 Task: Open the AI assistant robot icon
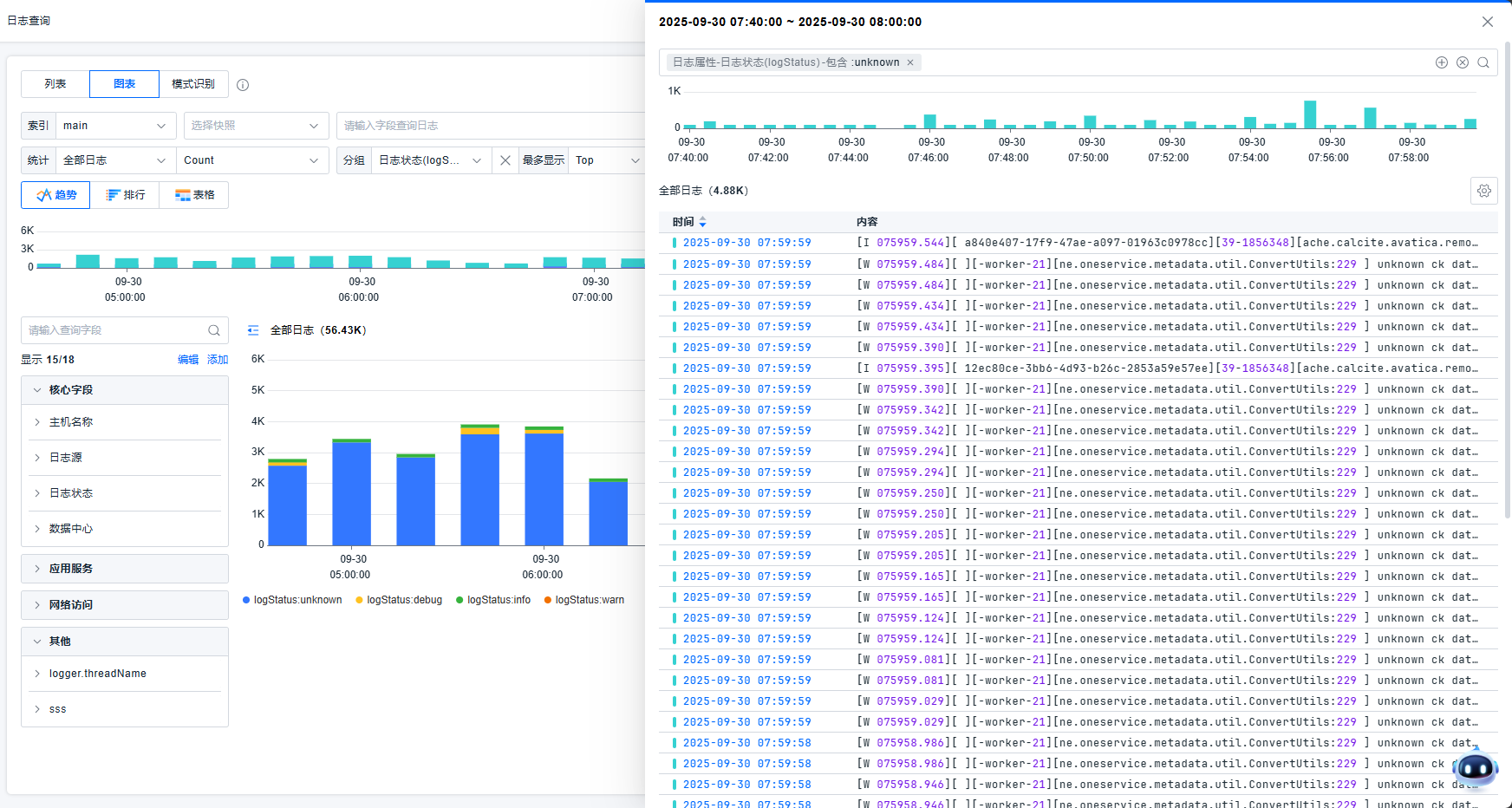point(1475,768)
